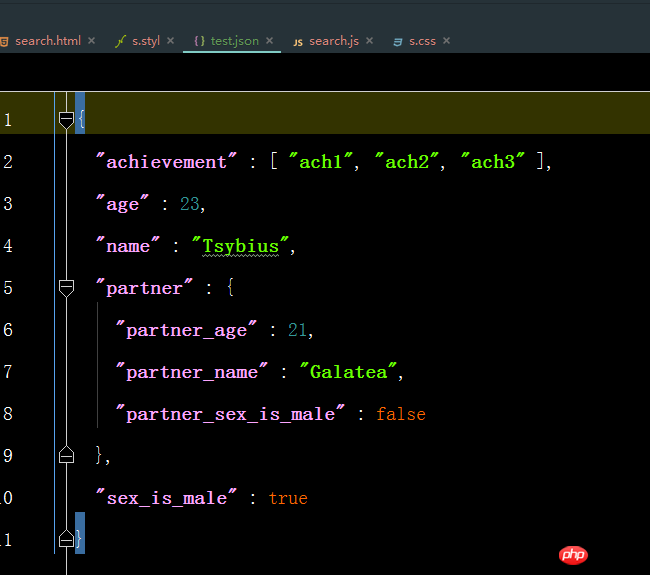
Task: Click the number 23 value
Action: [x=190, y=204]
